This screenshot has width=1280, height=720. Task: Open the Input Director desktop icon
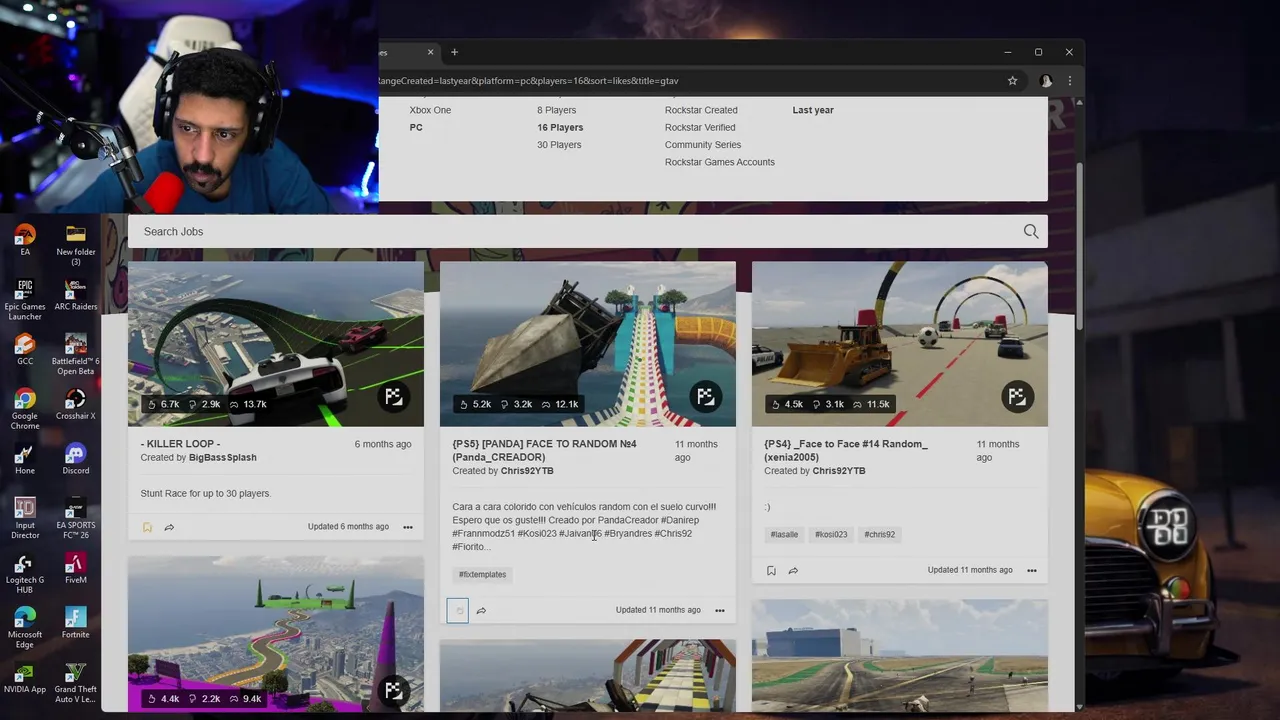tap(25, 519)
